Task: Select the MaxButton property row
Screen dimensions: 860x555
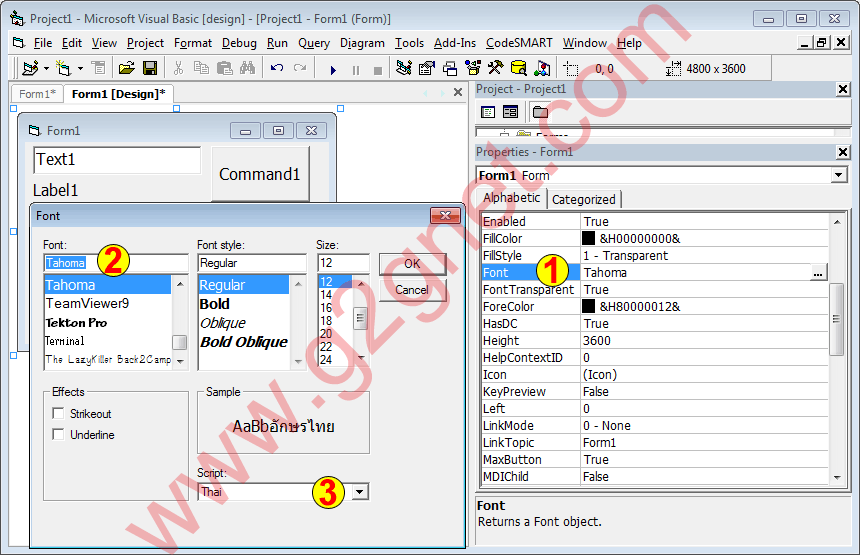Action: click(x=654, y=460)
